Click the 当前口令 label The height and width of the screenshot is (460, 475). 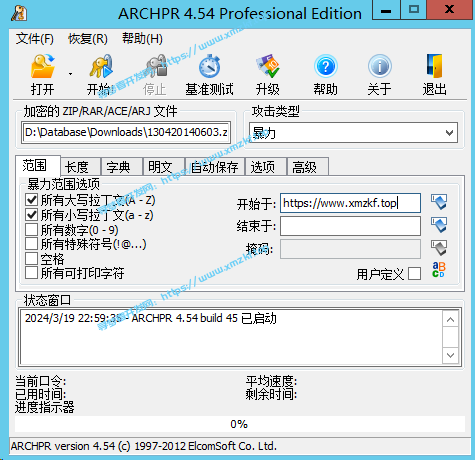pyautogui.click(x=40, y=381)
